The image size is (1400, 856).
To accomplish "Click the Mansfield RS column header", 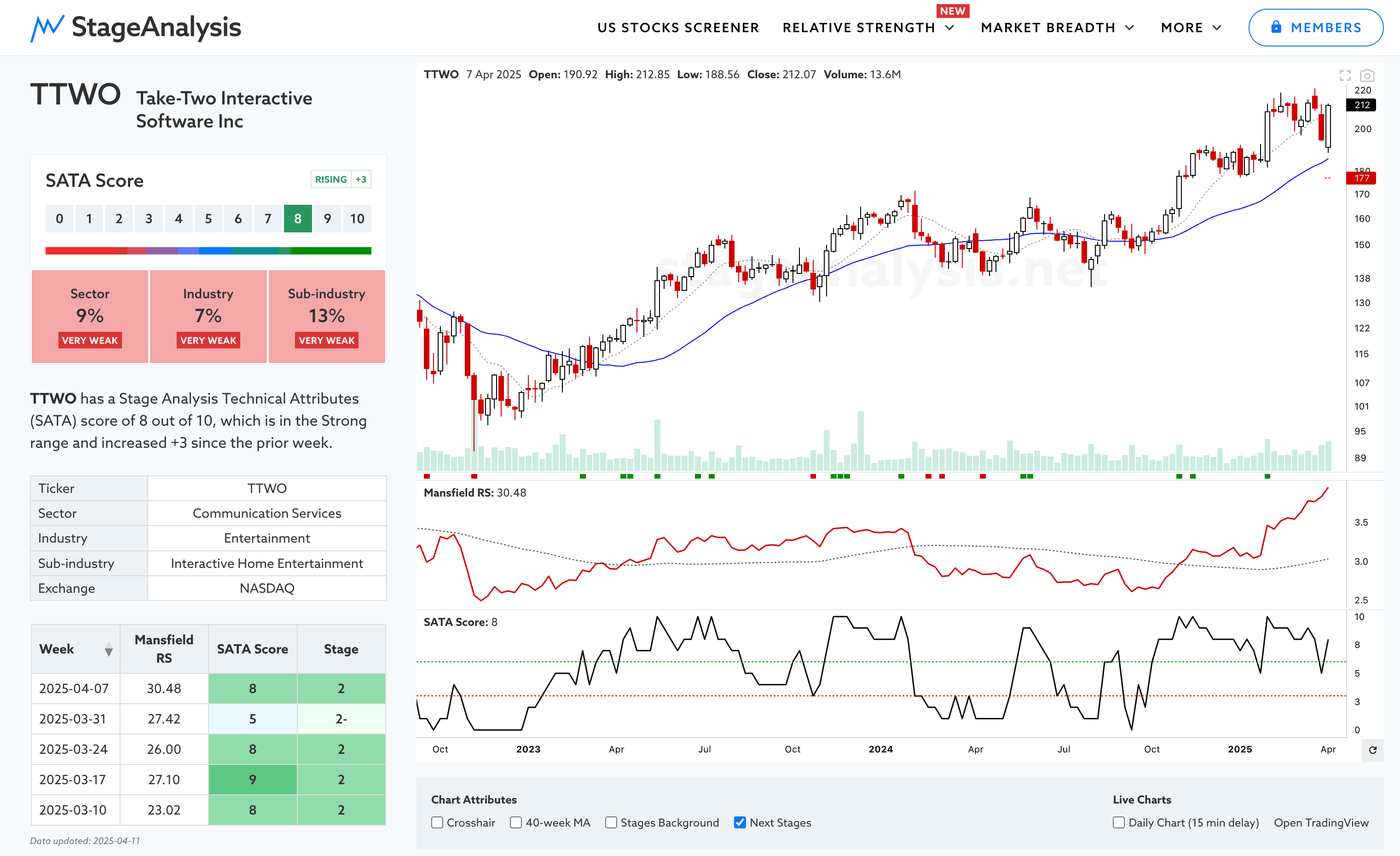I will coord(164,649).
